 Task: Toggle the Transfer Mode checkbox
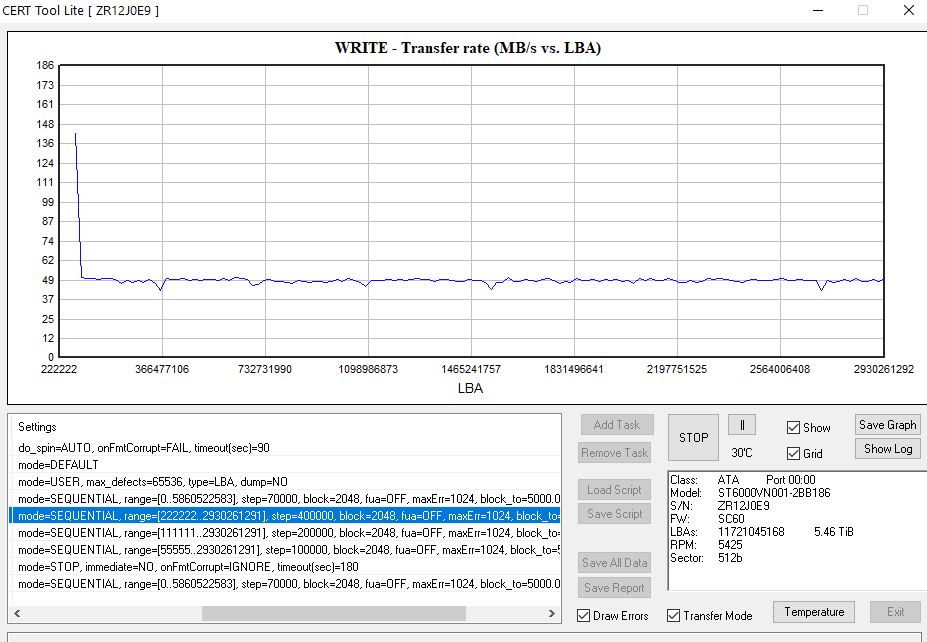tap(674, 616)
